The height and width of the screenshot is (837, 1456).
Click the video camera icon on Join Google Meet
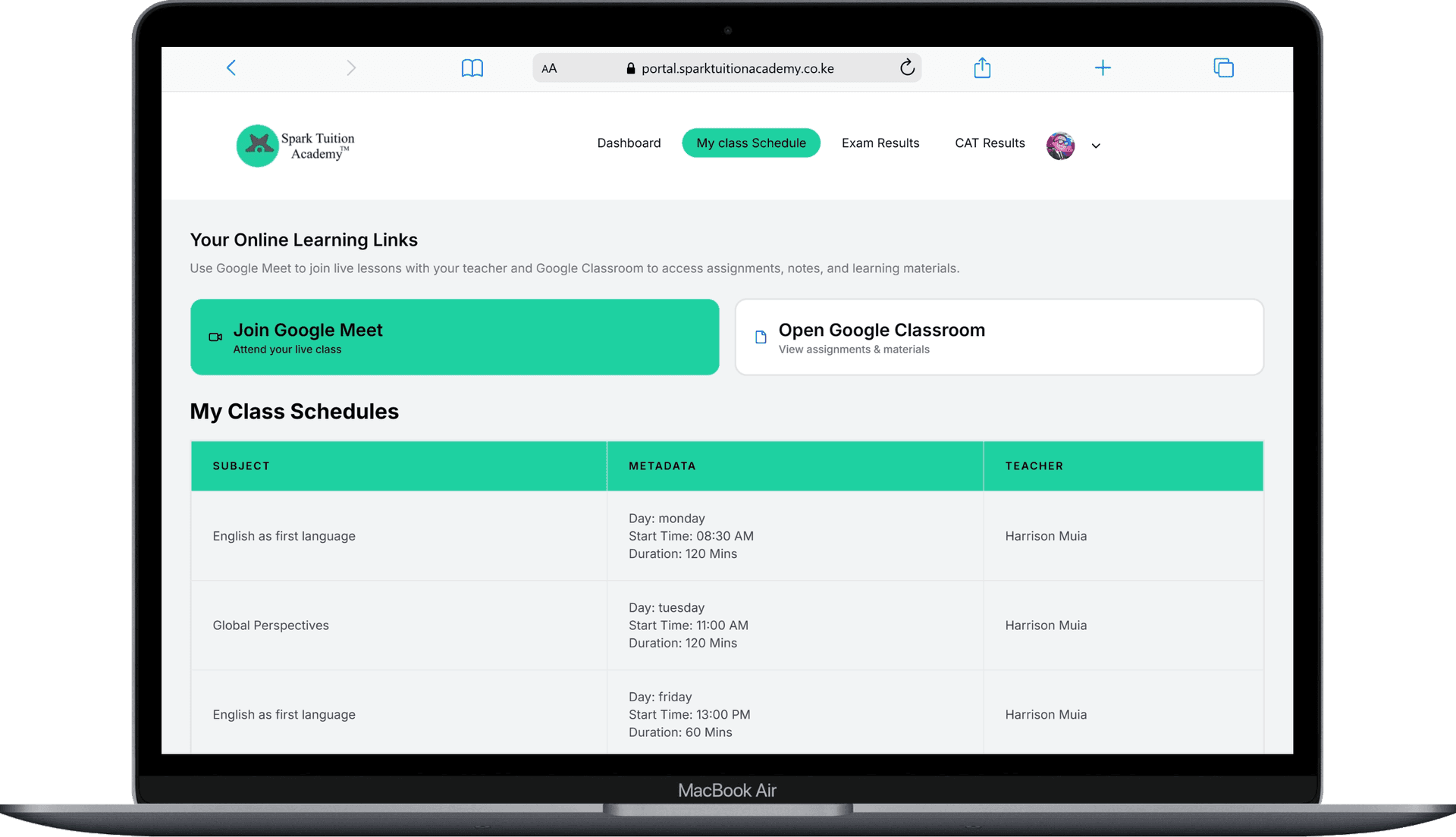click(215, 337)
